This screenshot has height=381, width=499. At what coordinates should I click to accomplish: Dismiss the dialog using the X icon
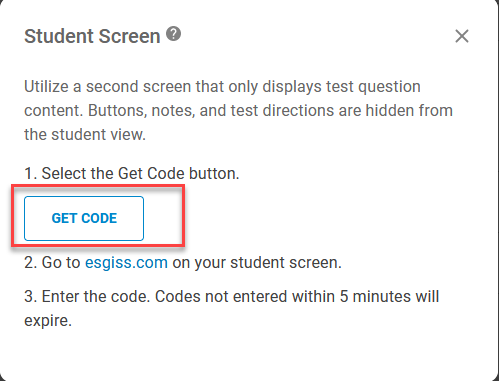(x=462, y=36)
